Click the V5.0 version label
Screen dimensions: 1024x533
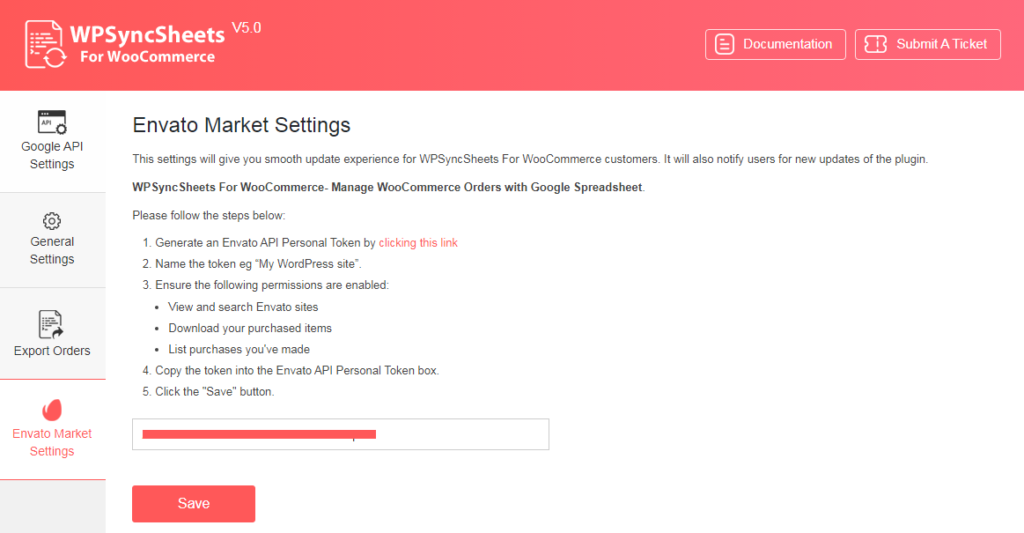246,28
